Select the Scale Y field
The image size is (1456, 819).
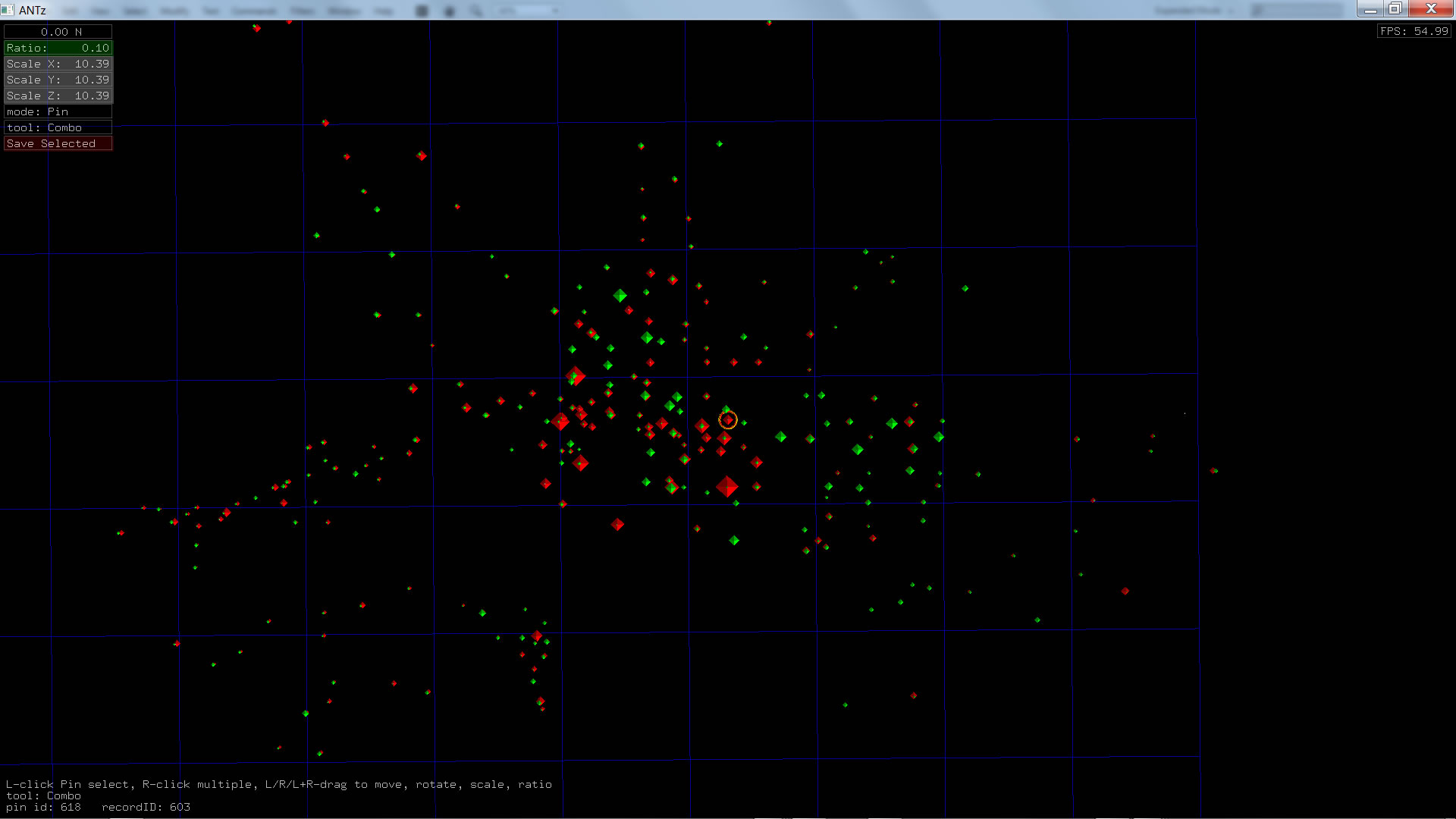(x=58, y=80)
